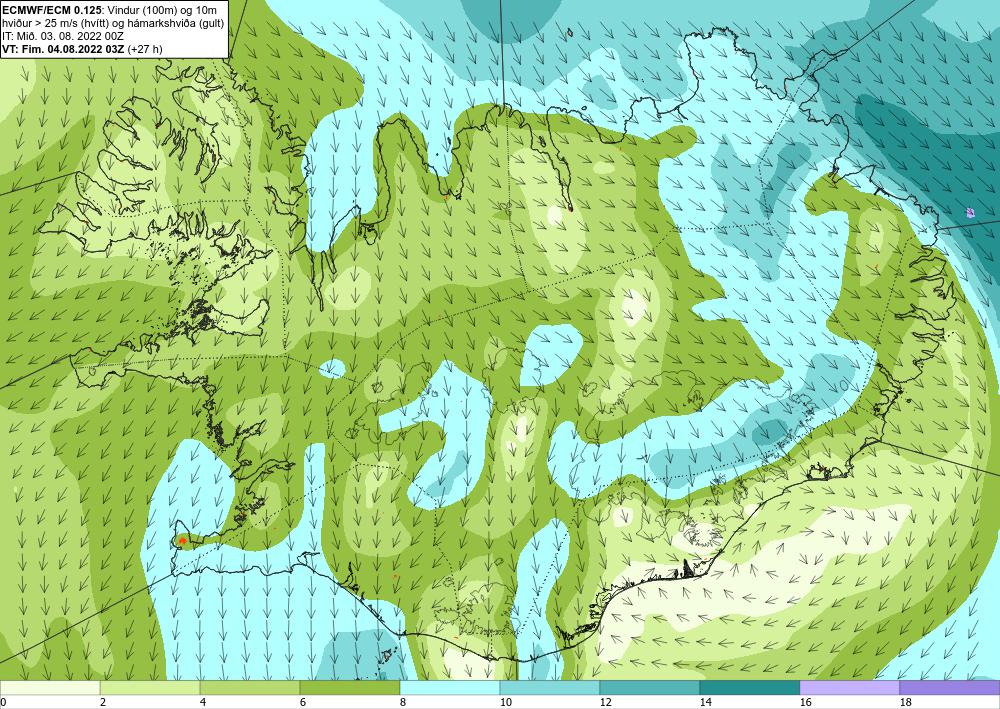Click the 4–6 m/s green legend swatch
The height and width of the screenshot is (709, 1000).
point(250,687)
